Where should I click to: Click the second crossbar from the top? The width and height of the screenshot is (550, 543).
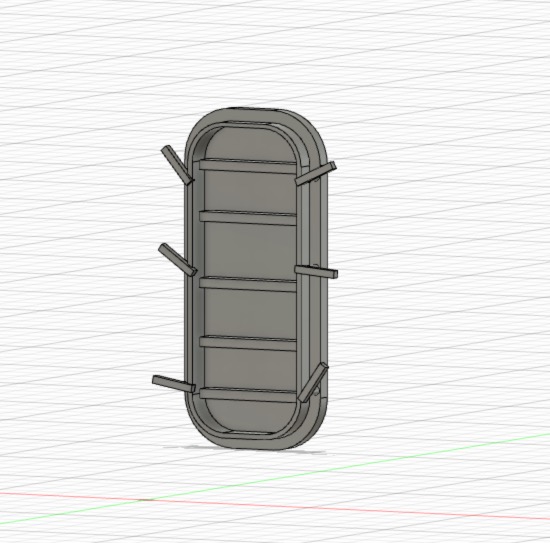(x=248, y=217)
